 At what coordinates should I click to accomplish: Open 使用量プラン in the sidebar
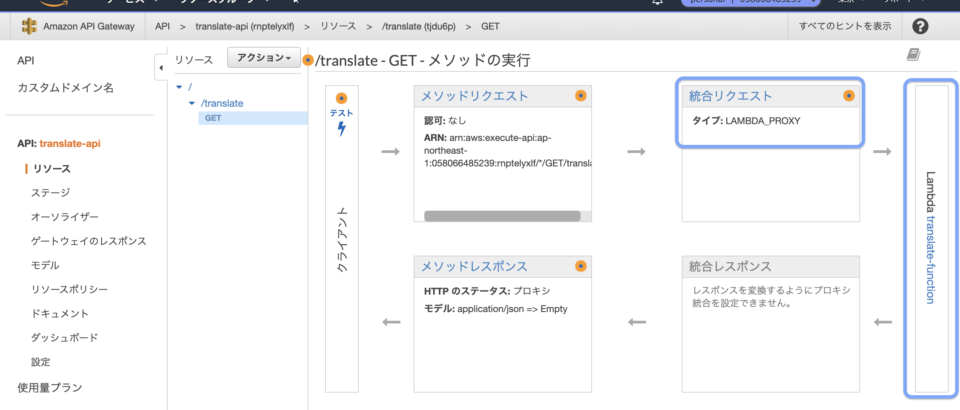[50, 387]
